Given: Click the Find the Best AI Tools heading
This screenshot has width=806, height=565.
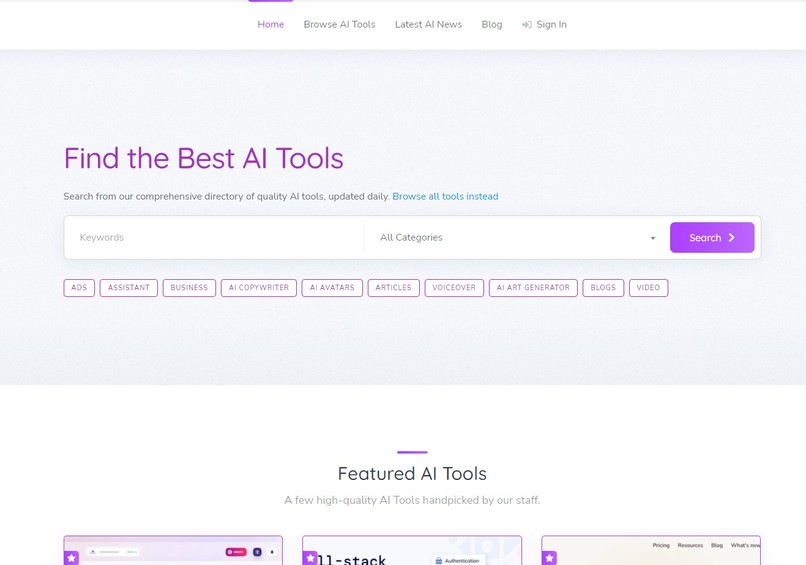Looking at the screenshot, I should [204, 158].
